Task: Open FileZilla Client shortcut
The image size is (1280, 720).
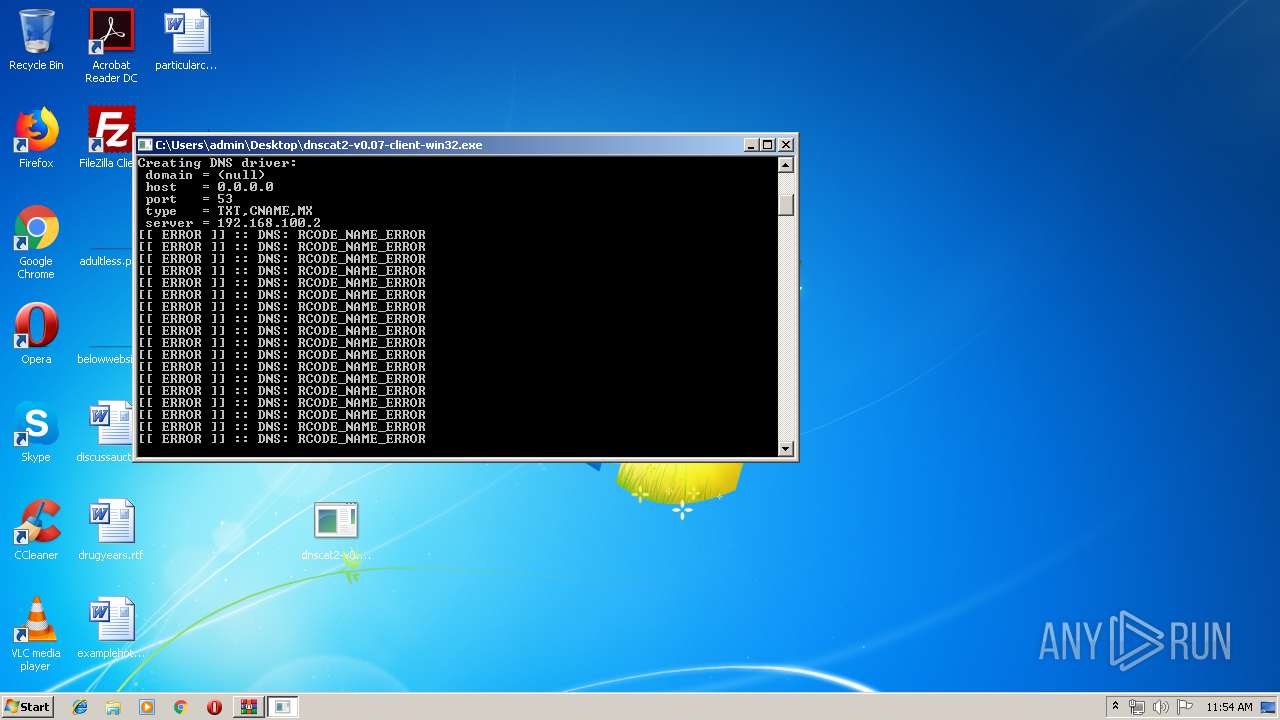Action: pyautogui.click(x=107, y=138)
